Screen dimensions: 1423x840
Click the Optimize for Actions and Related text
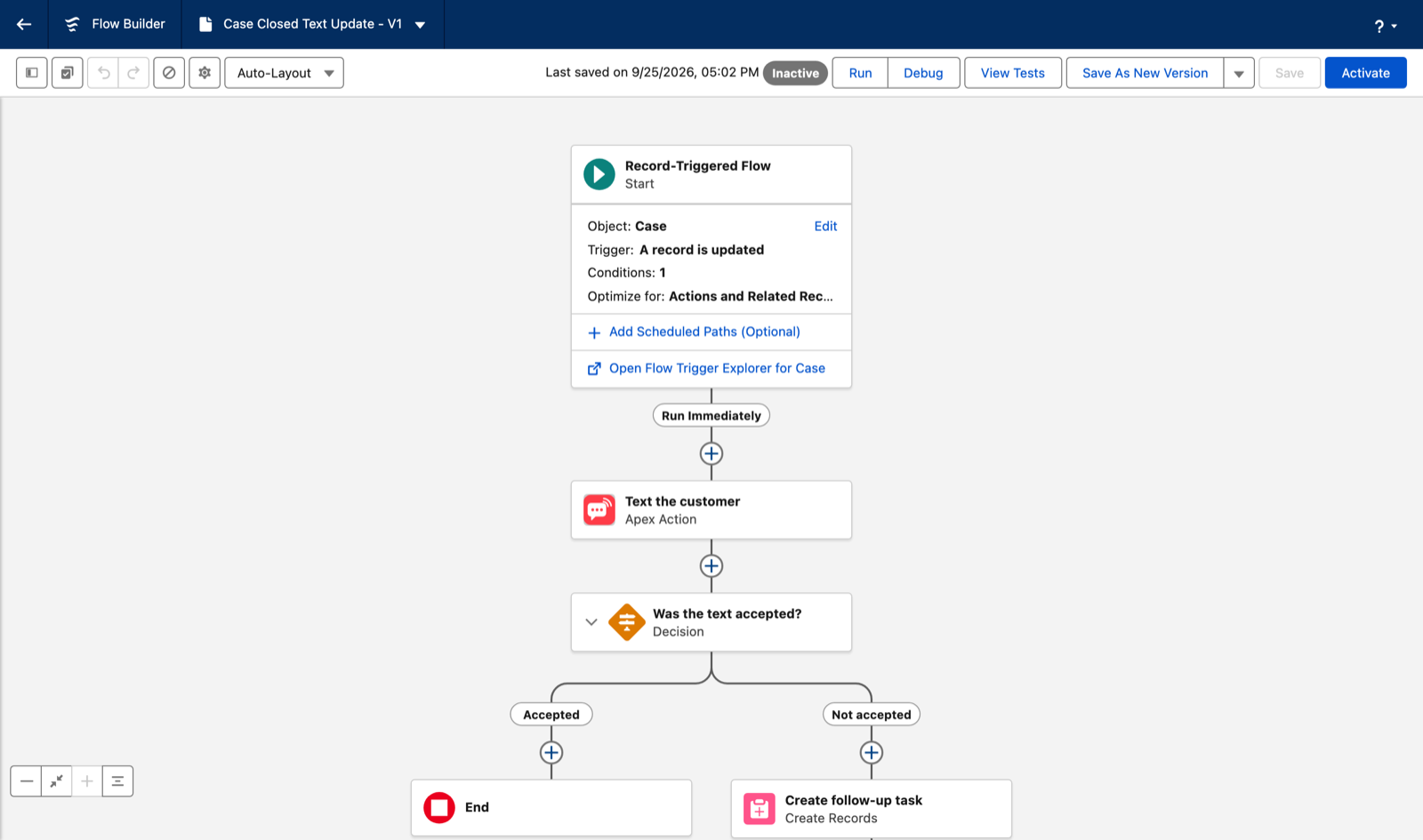(x=711, y=296)
